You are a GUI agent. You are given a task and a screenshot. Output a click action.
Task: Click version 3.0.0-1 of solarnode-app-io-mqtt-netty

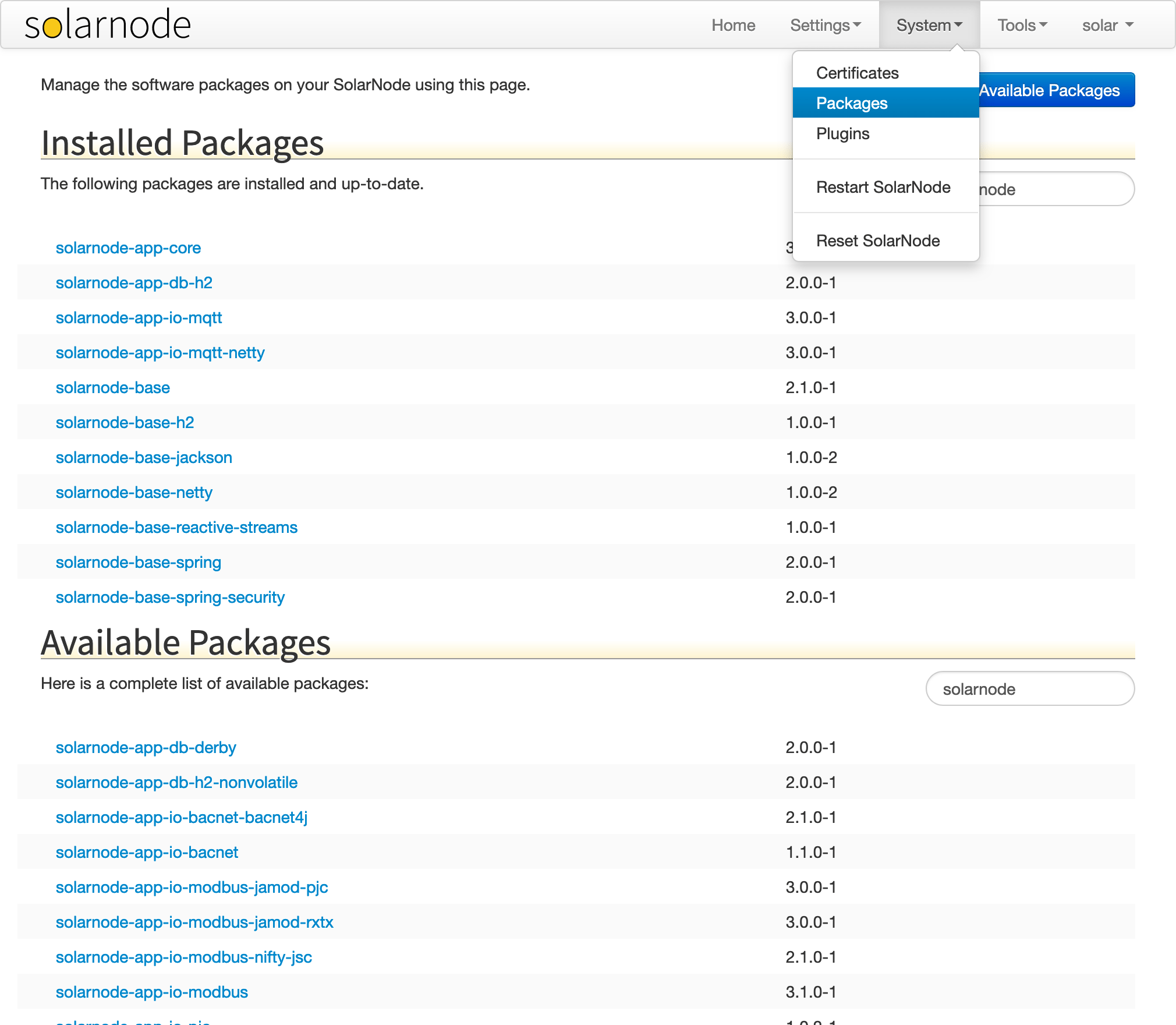[811, 353]
